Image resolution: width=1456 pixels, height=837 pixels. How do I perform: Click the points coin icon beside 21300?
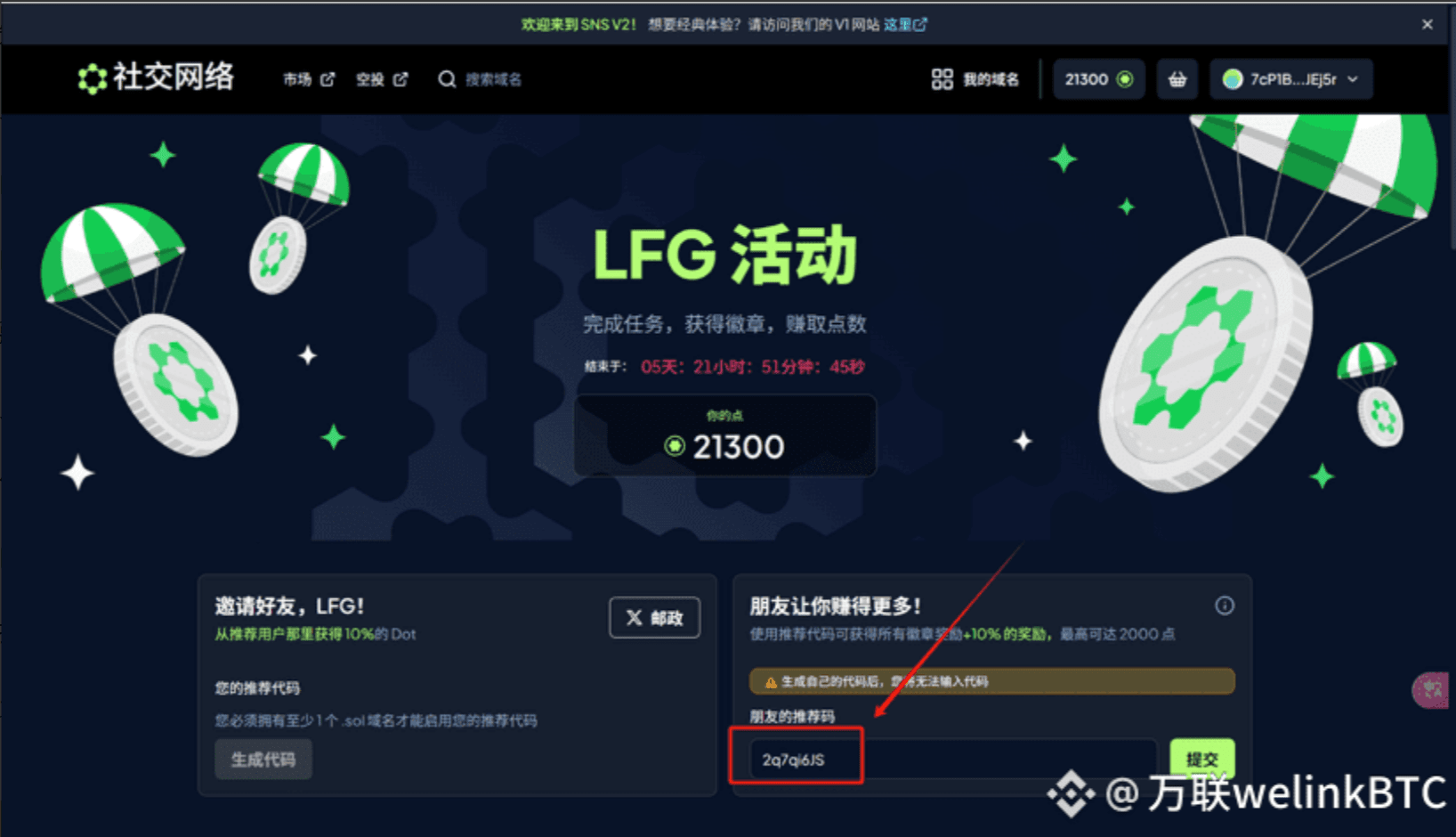click(x=1125, y=79)
